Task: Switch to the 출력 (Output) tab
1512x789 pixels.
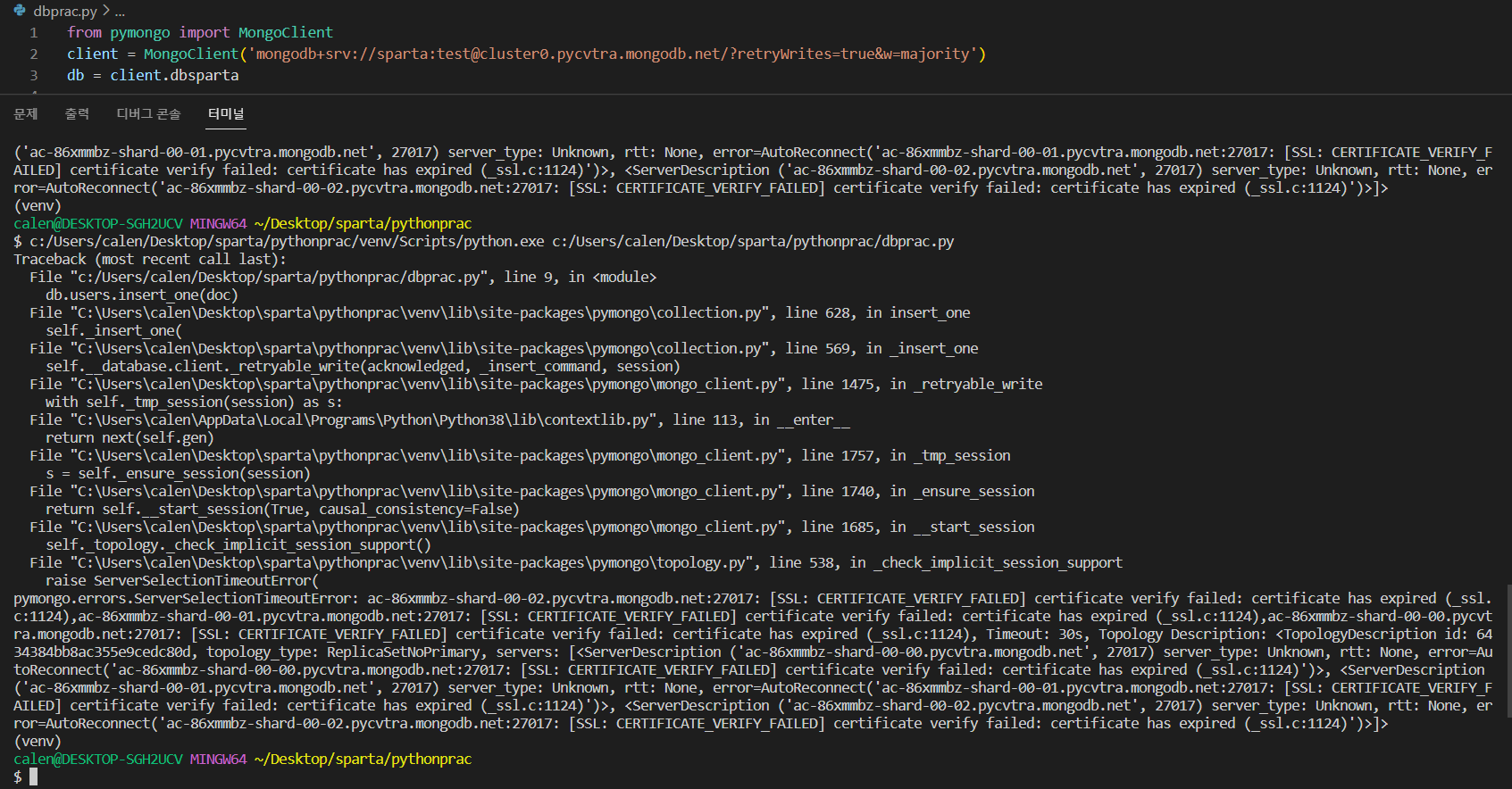Action: 77,113
